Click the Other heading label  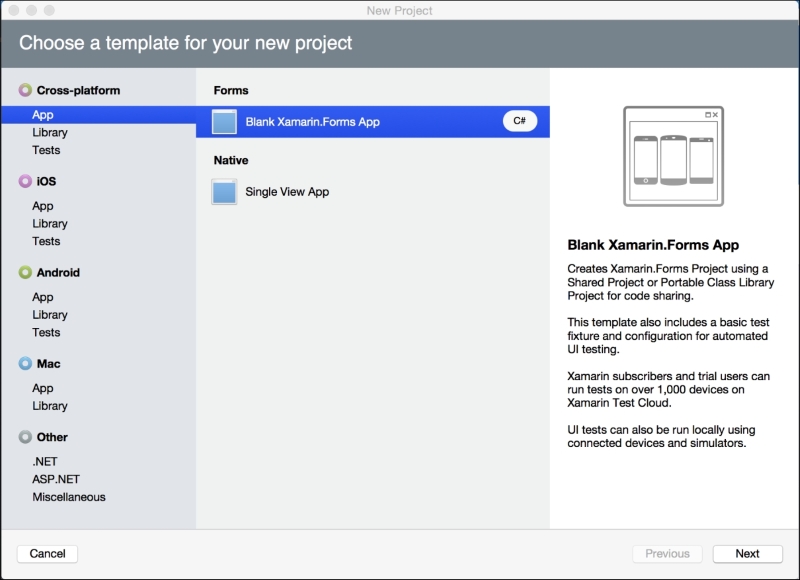(x=52, y=437)
